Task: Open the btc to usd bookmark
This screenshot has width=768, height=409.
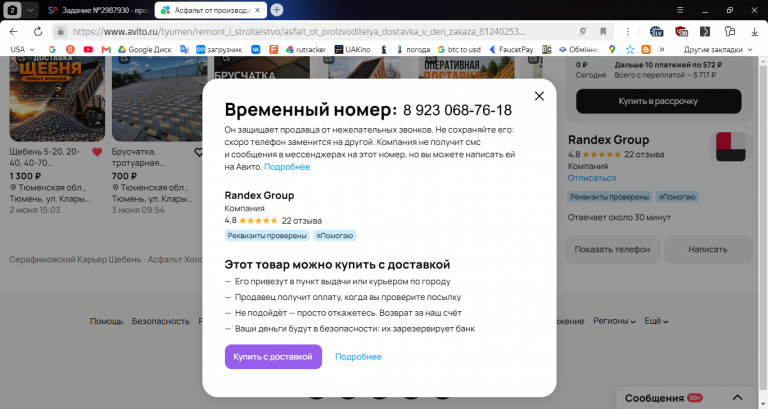Action: click(x=459, y=49)
